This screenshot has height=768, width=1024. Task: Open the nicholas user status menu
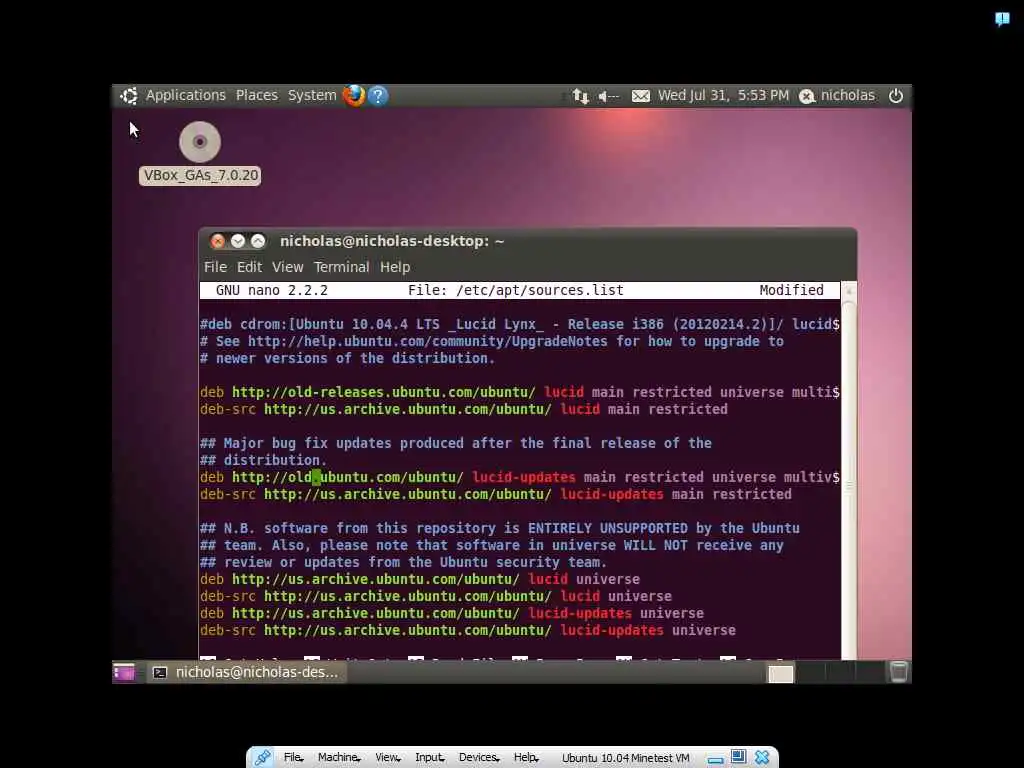point(838,95)
